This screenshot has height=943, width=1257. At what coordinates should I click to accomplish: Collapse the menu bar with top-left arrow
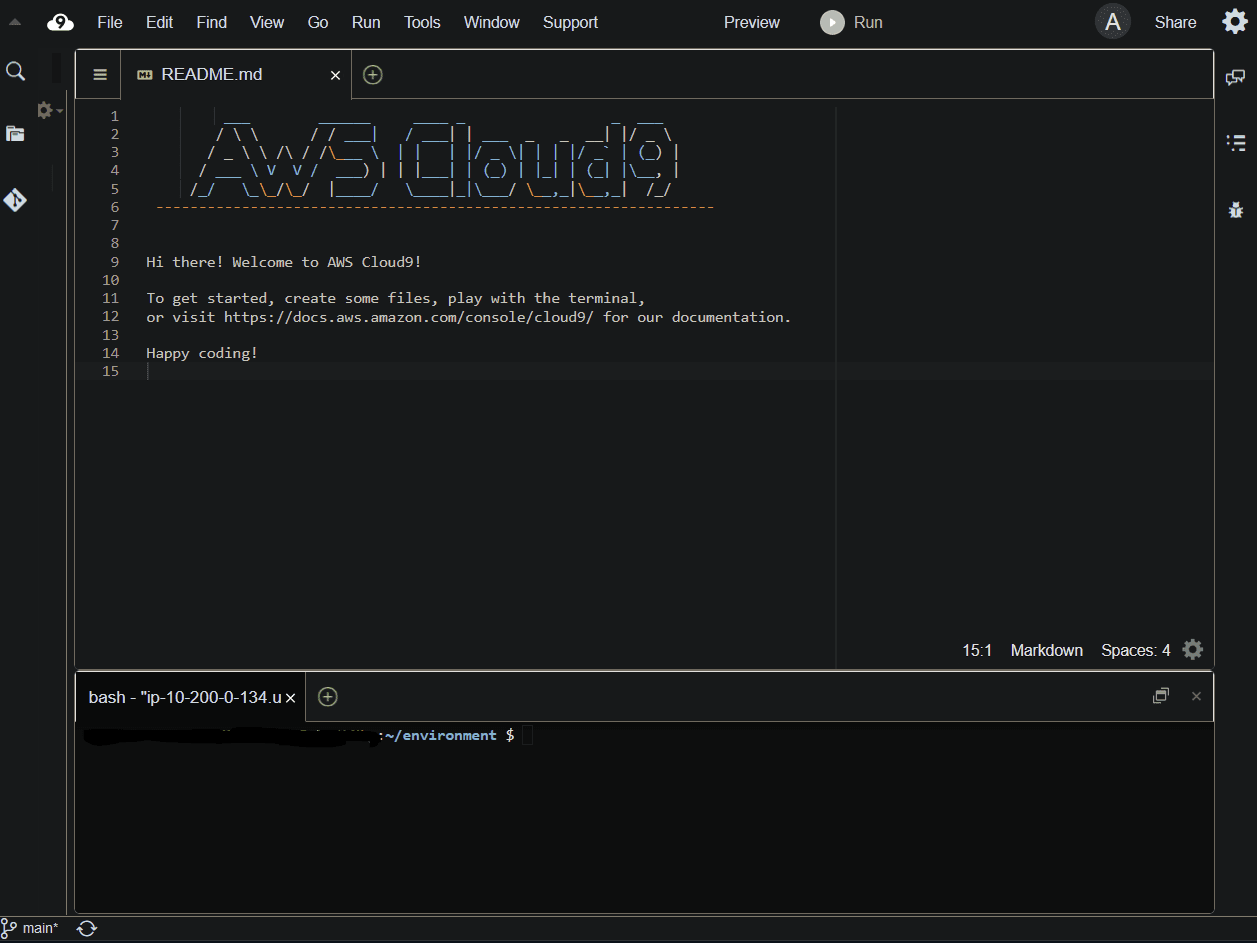15,22
